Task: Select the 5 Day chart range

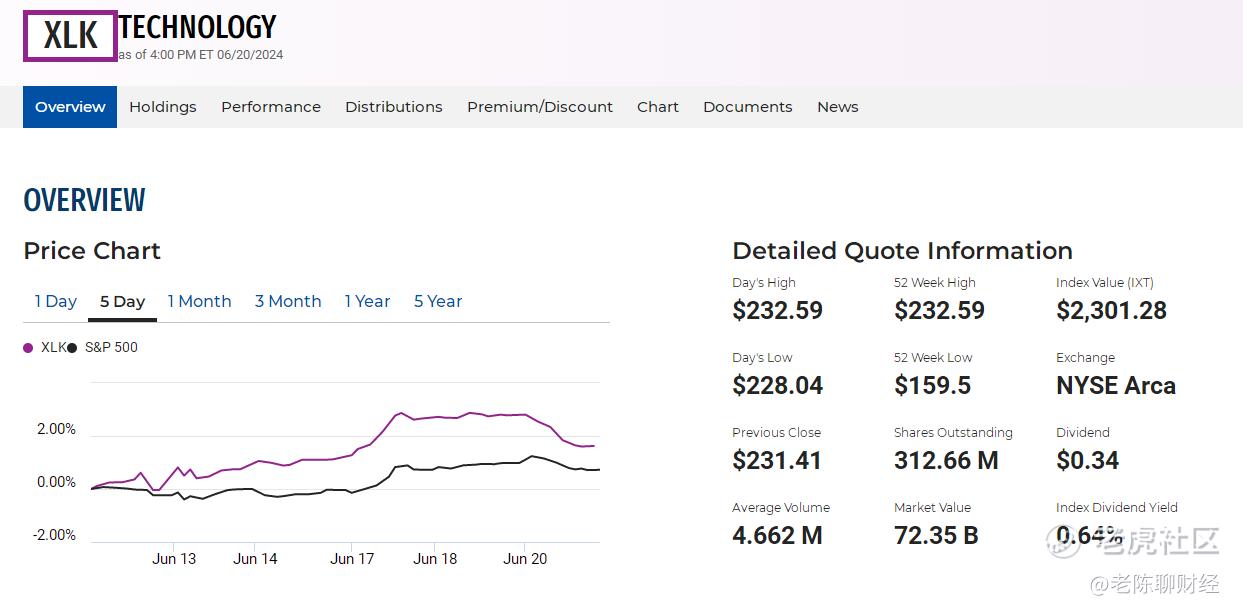Action: [122, 301]
